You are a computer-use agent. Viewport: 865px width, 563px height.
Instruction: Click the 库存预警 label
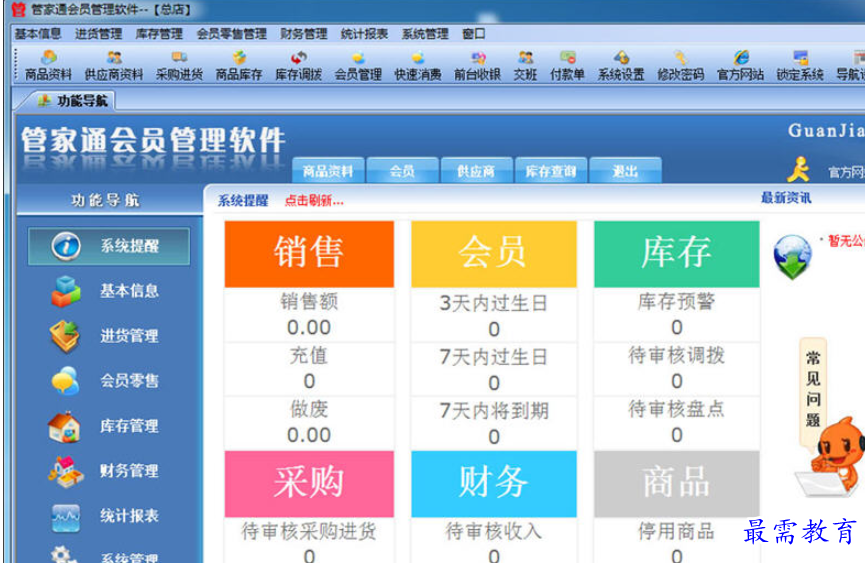point(676,302)
